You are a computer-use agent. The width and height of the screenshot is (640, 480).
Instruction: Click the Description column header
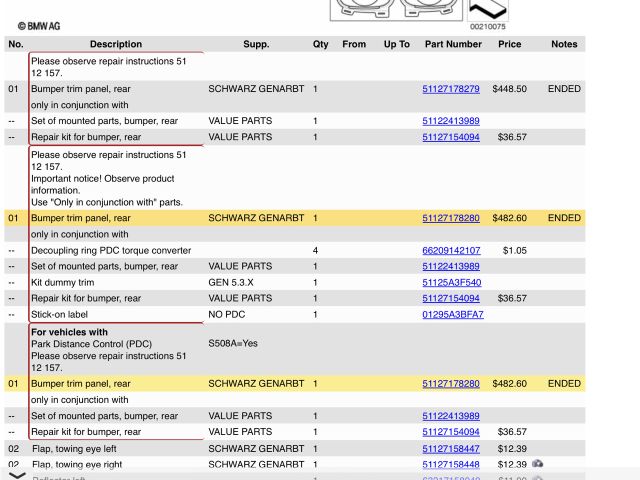pos(116,44)
